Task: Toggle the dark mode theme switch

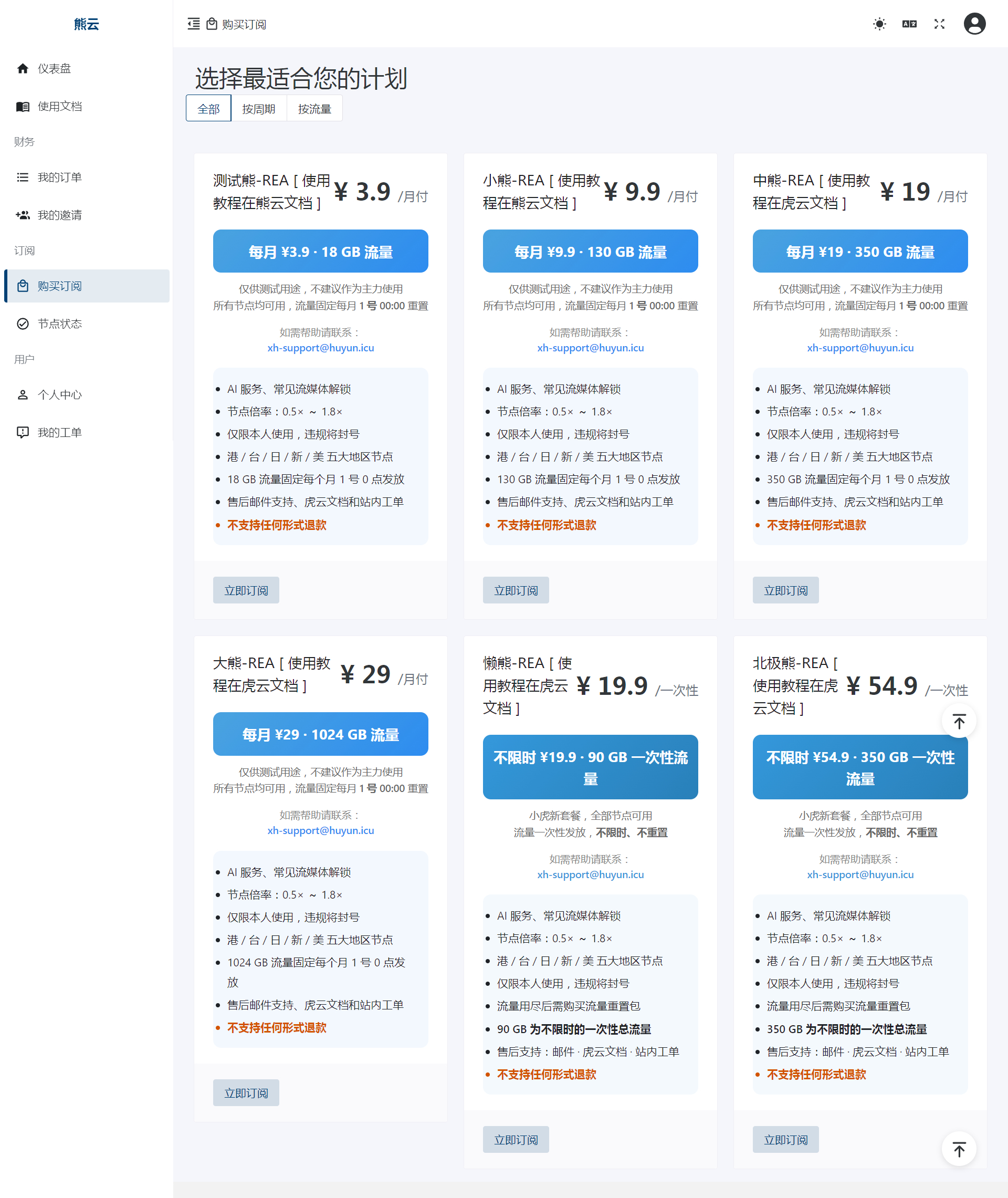Action: pyautogui.click(x=879, y=24)
